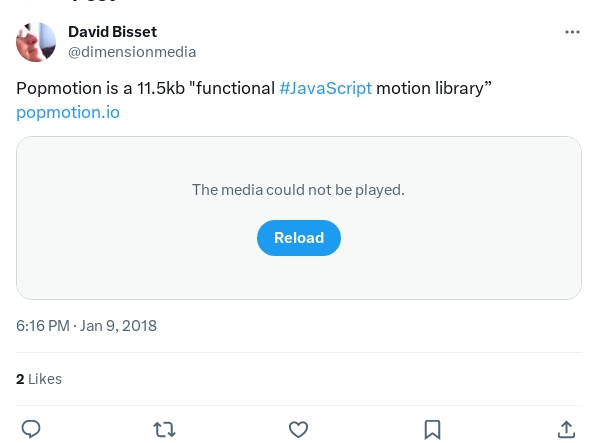This screenshot has width=598, height=443.
Task: View who liked via '2 Likes'
Action: (x=39, y=379)
